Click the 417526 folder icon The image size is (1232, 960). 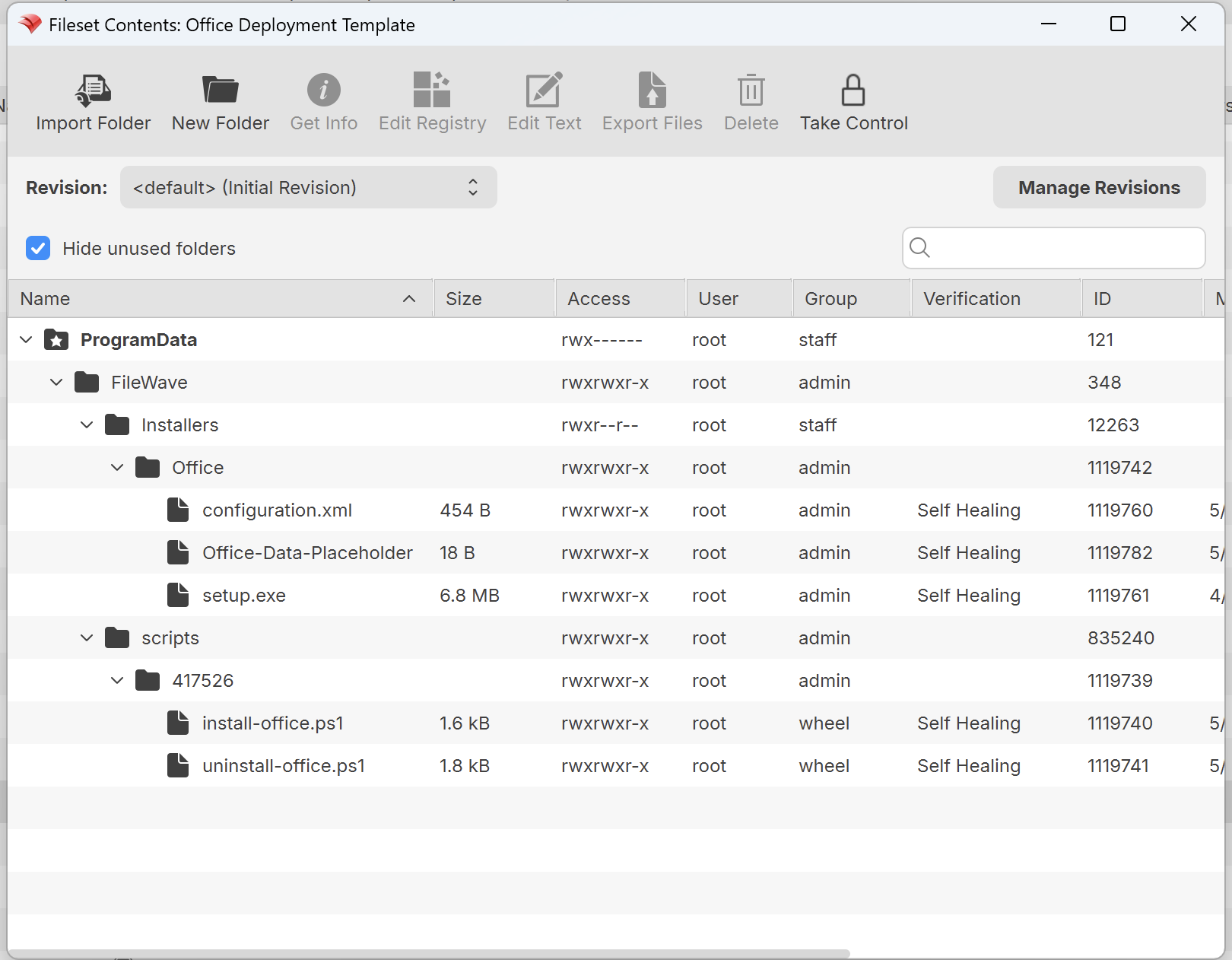pos(148,681)
